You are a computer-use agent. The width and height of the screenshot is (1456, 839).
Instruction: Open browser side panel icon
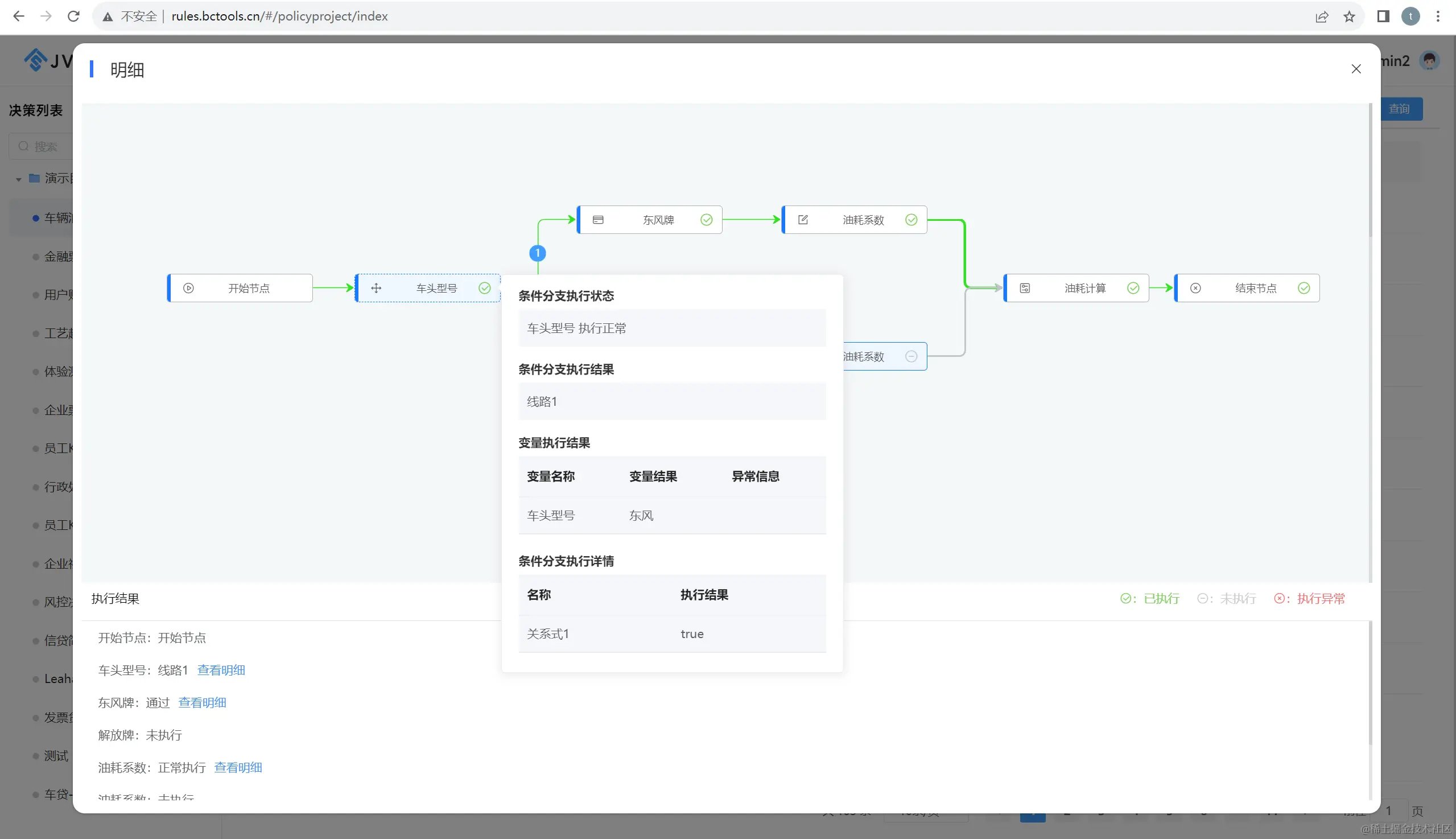point(1383,16)
